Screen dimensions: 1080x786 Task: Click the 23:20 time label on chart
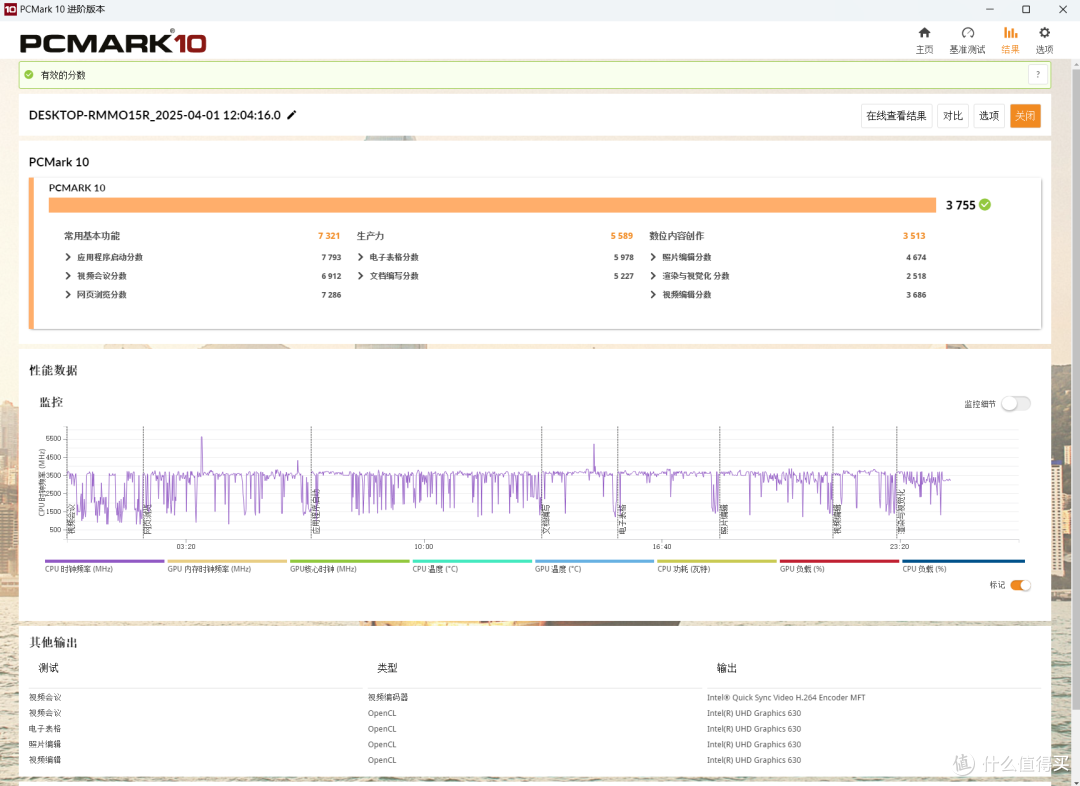point(899,546)
